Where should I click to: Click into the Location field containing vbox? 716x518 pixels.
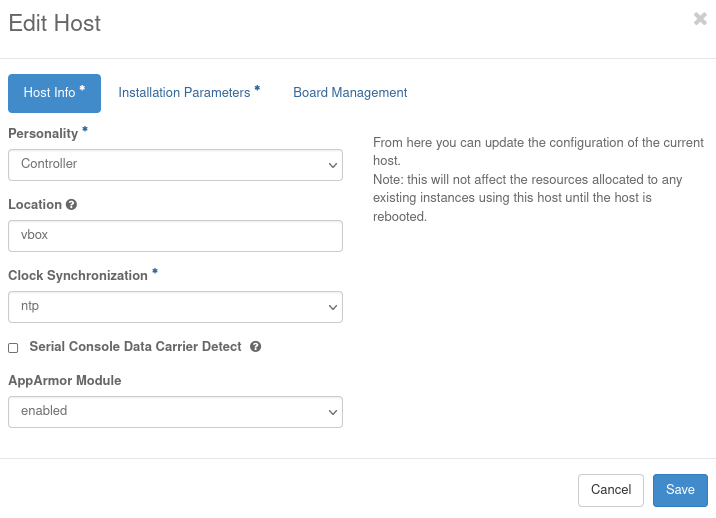[175, 236]
